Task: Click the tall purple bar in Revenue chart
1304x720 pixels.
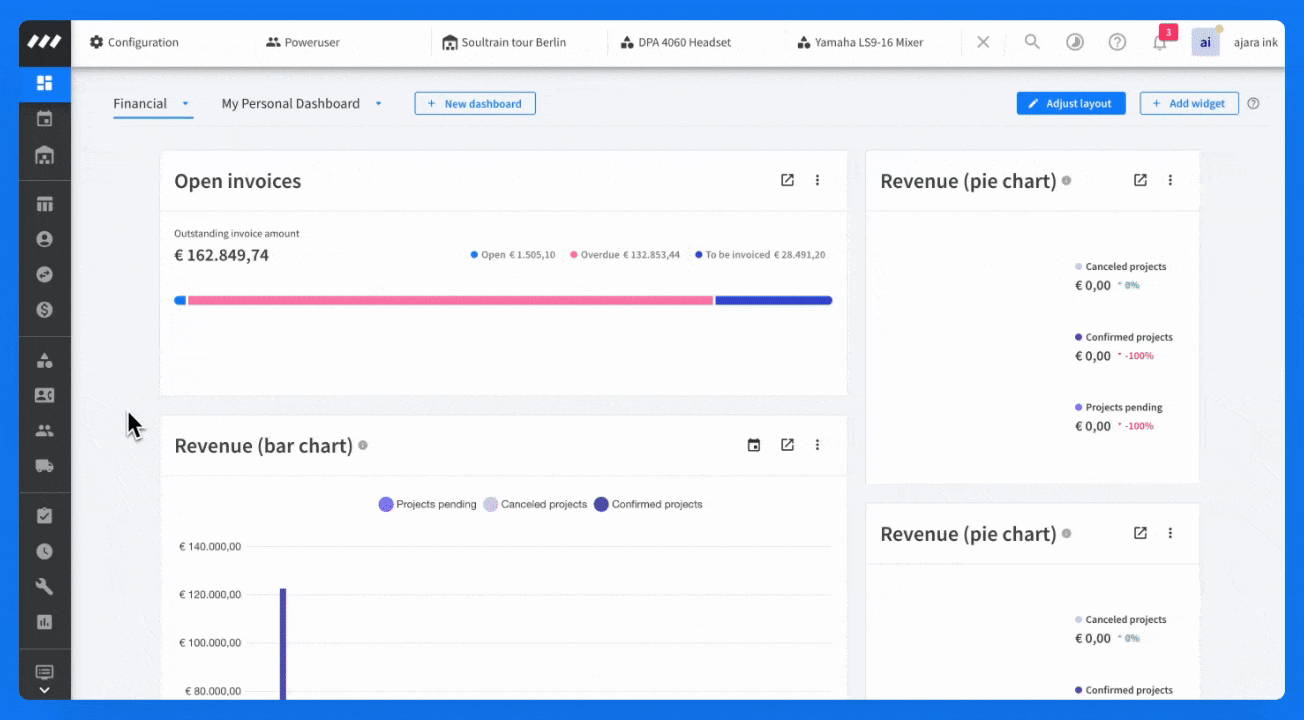Action: tap(283, 643)
